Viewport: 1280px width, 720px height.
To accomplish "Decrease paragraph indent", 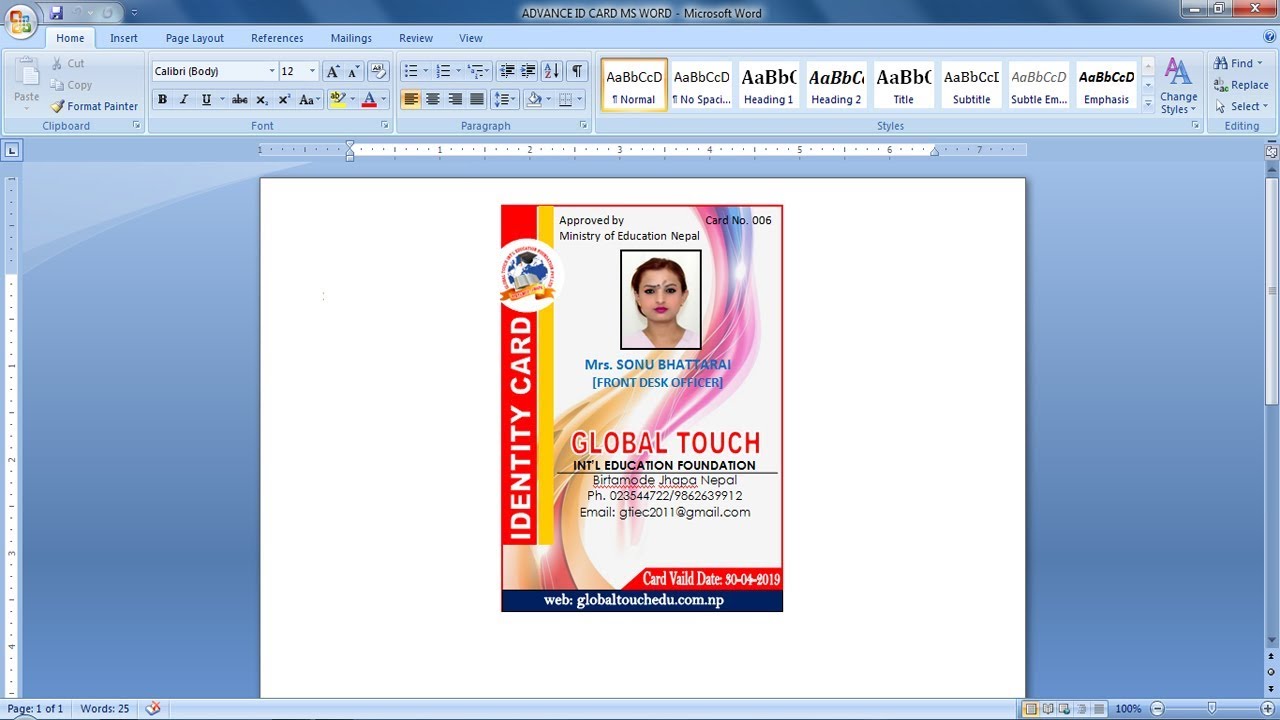I will tap(507, 71).
